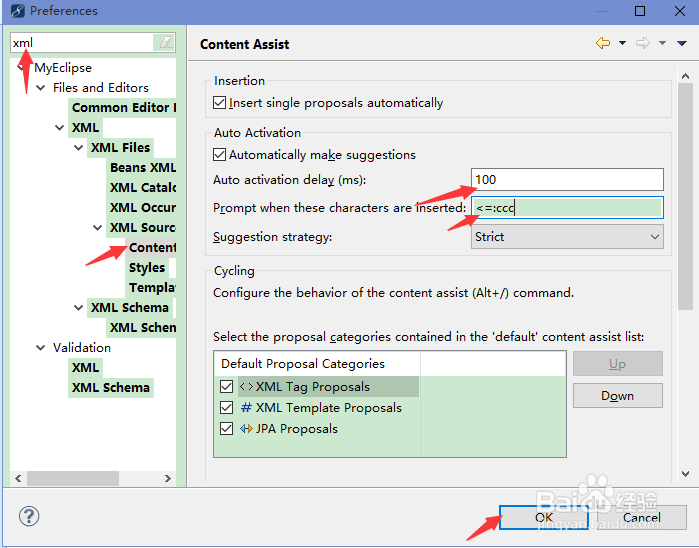Click the XML Tag Proposals angle-bracket icon
The image size is (699, 548).
(x=247, y=387)
